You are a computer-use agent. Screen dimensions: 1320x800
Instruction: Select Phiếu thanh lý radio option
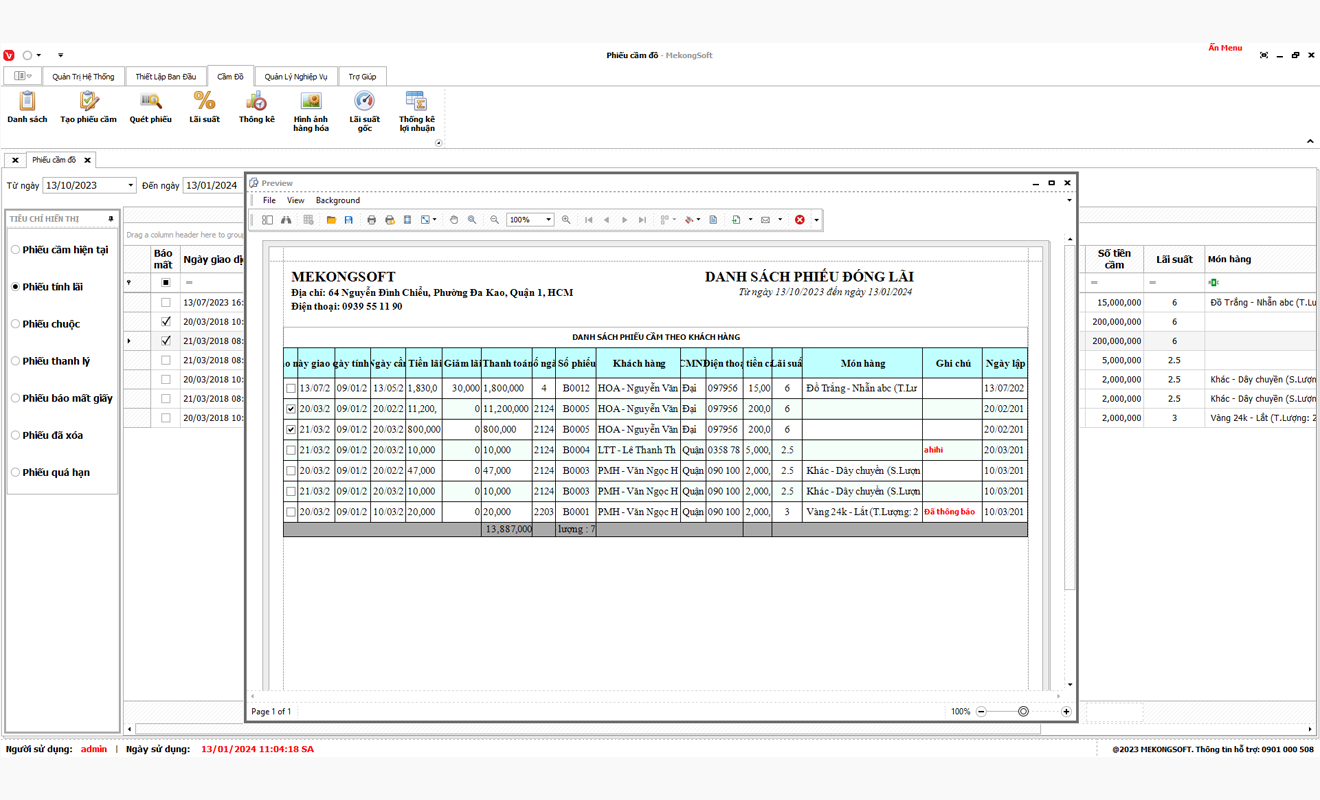pos(50,361)
